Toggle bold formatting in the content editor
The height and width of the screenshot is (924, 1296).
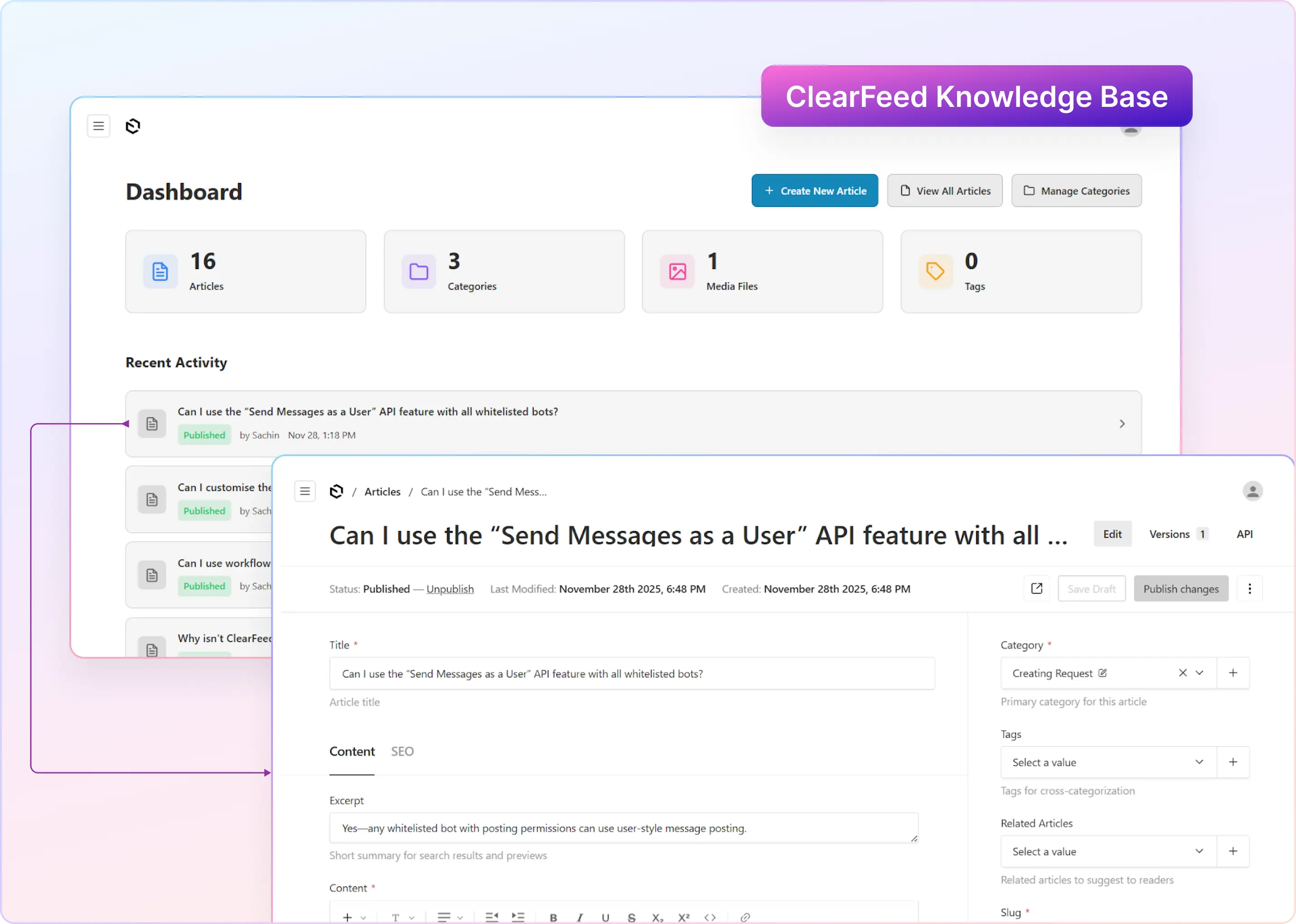pos(553,917)
